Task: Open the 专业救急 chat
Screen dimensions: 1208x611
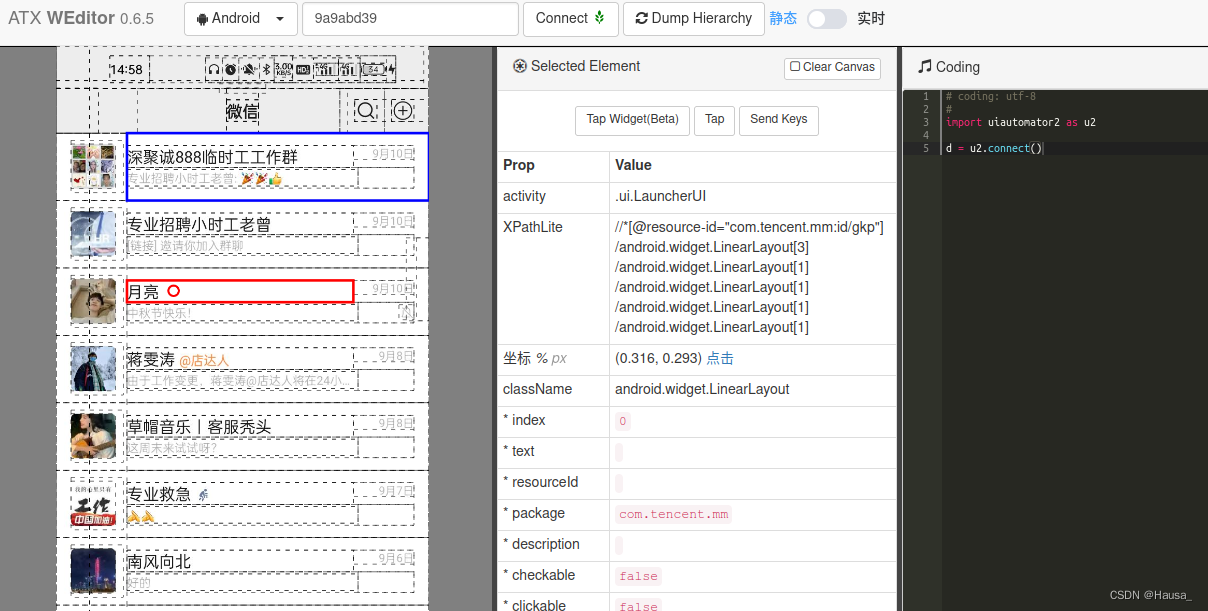Action: click(242, 504)
